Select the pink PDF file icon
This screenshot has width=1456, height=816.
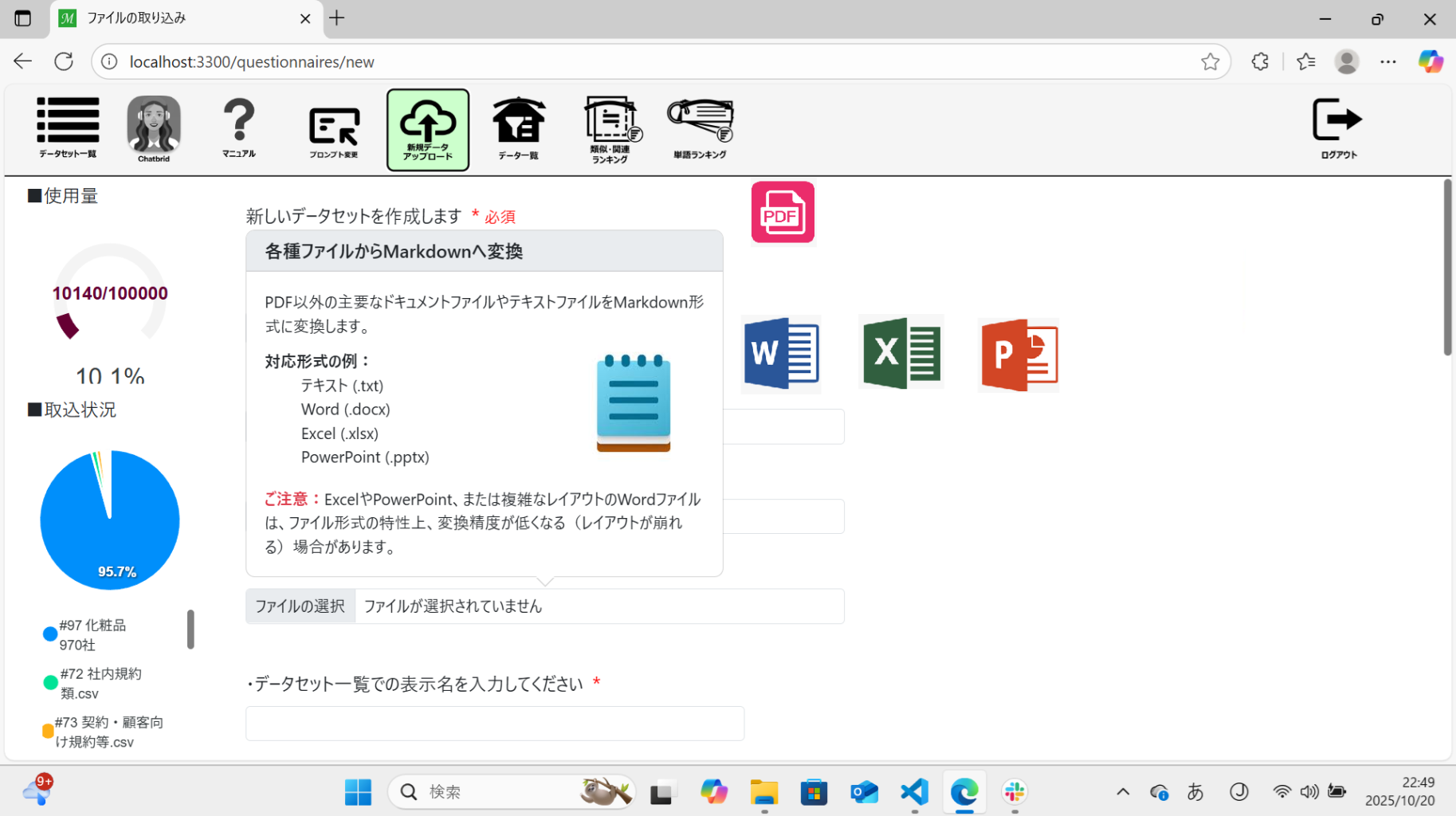point(783,212)
